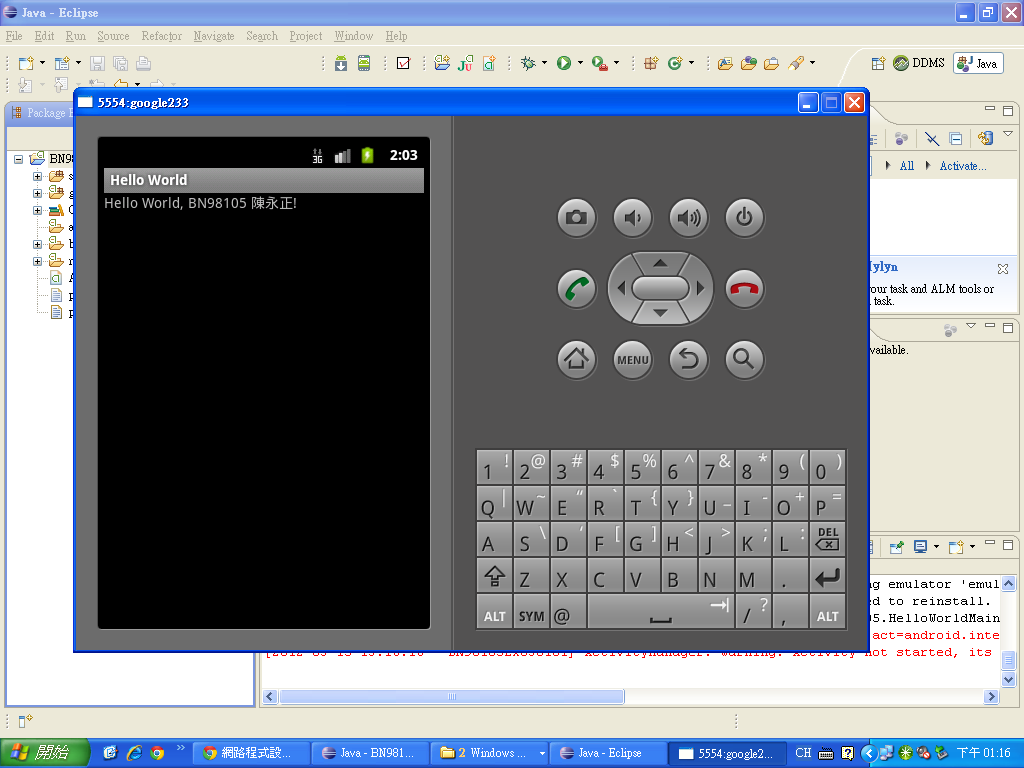Collapse the BN98 project tree node
Screen dimensions: 1024x768
coord(18,159)
